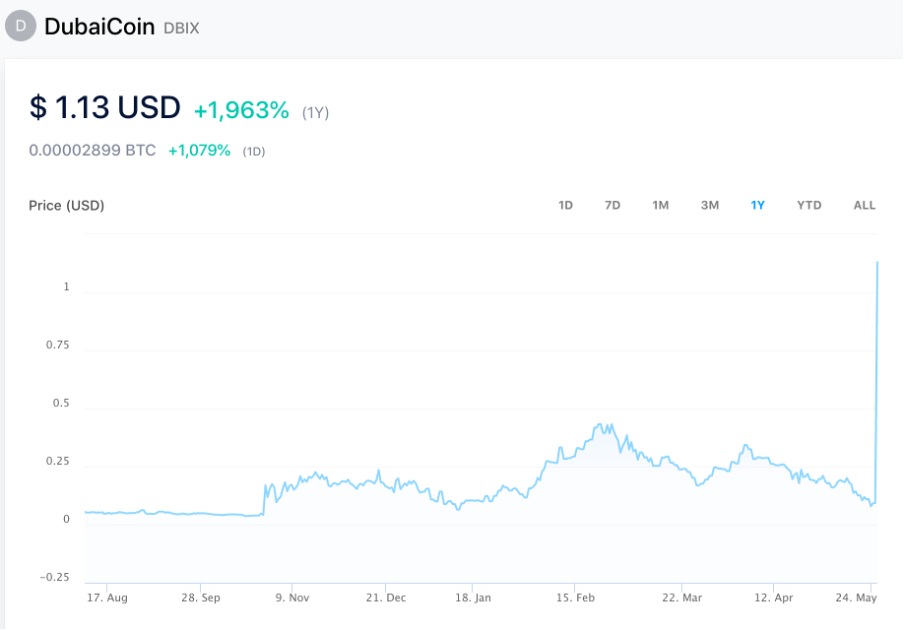Click the (1D) period label beside the BTC change

254,152
